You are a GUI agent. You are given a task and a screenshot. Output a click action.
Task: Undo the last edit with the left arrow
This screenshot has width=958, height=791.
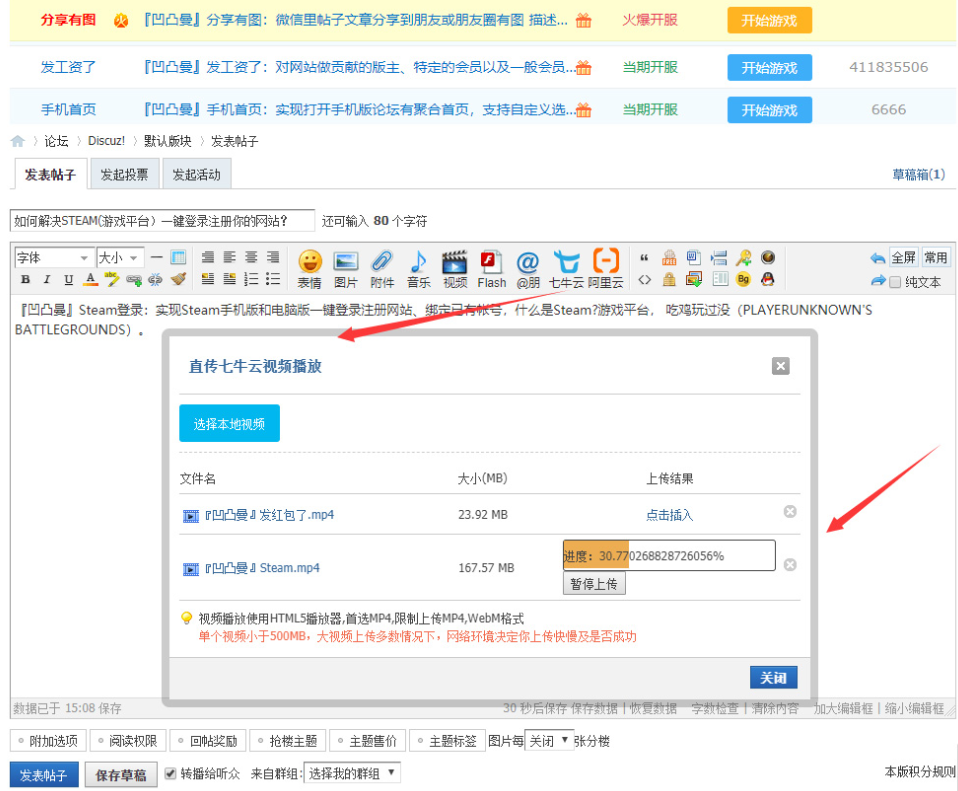tap(877, 258)
